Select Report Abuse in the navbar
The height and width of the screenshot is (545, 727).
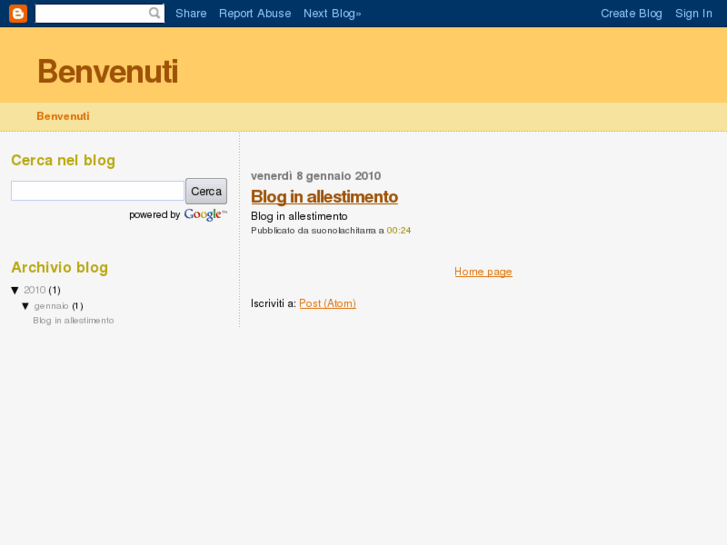[255, 13]
